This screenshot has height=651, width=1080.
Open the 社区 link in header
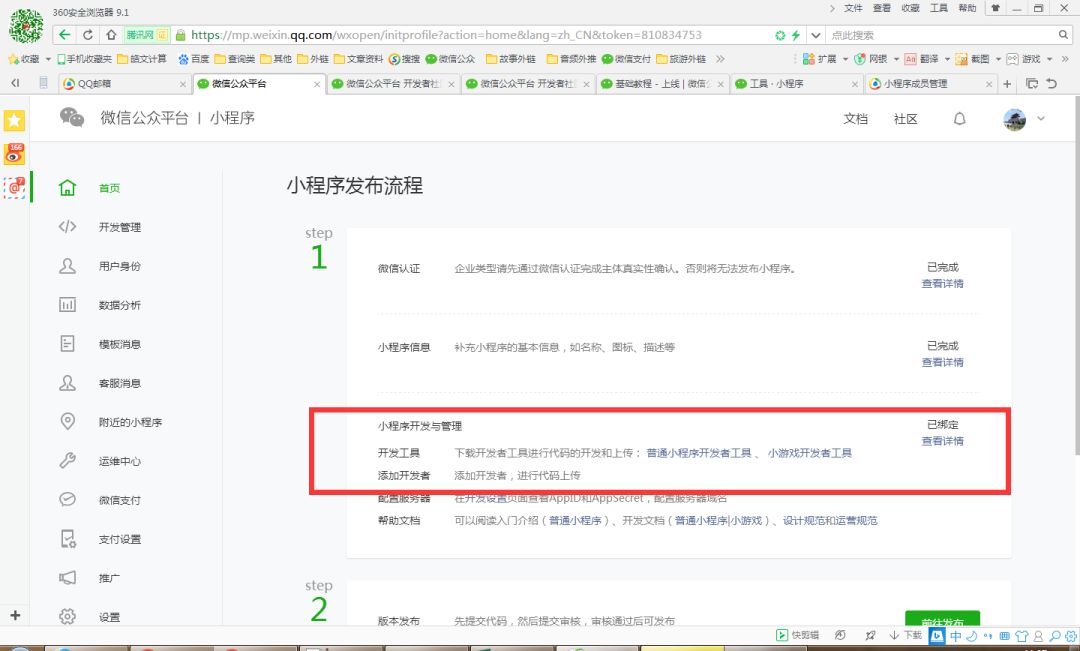906,119
